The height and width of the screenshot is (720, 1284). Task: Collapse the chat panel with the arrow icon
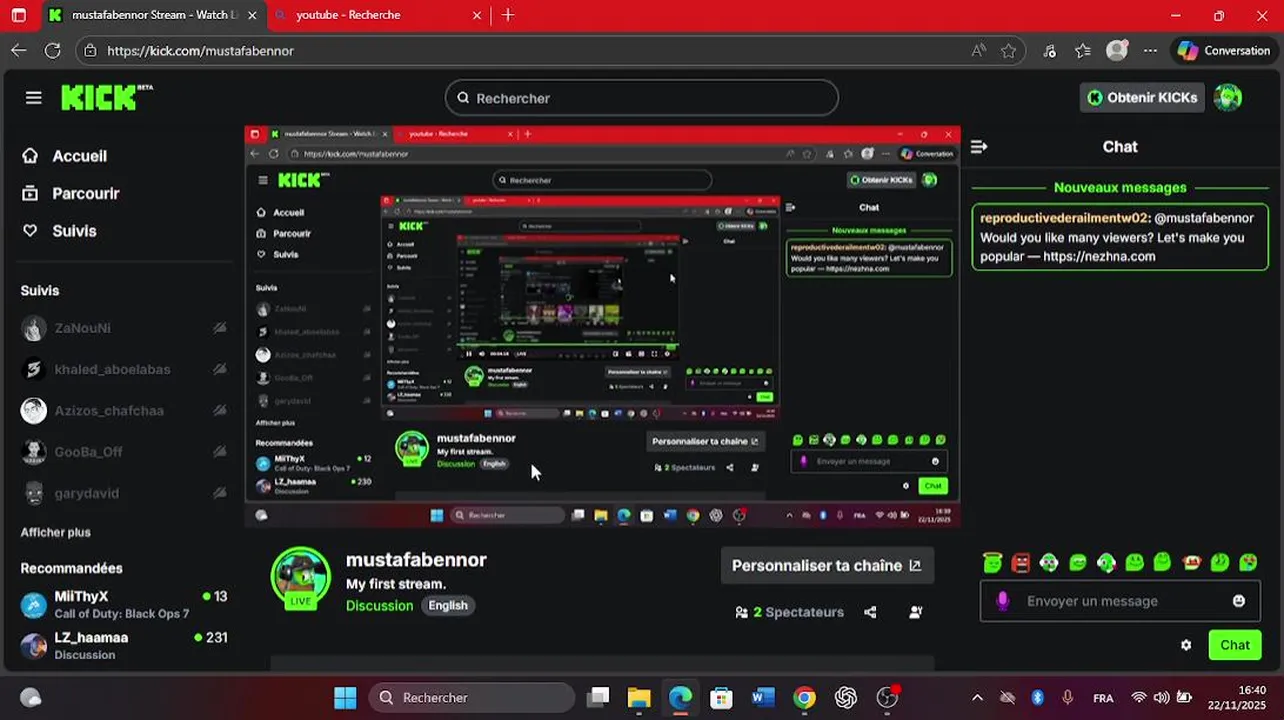tap(979, 147)
